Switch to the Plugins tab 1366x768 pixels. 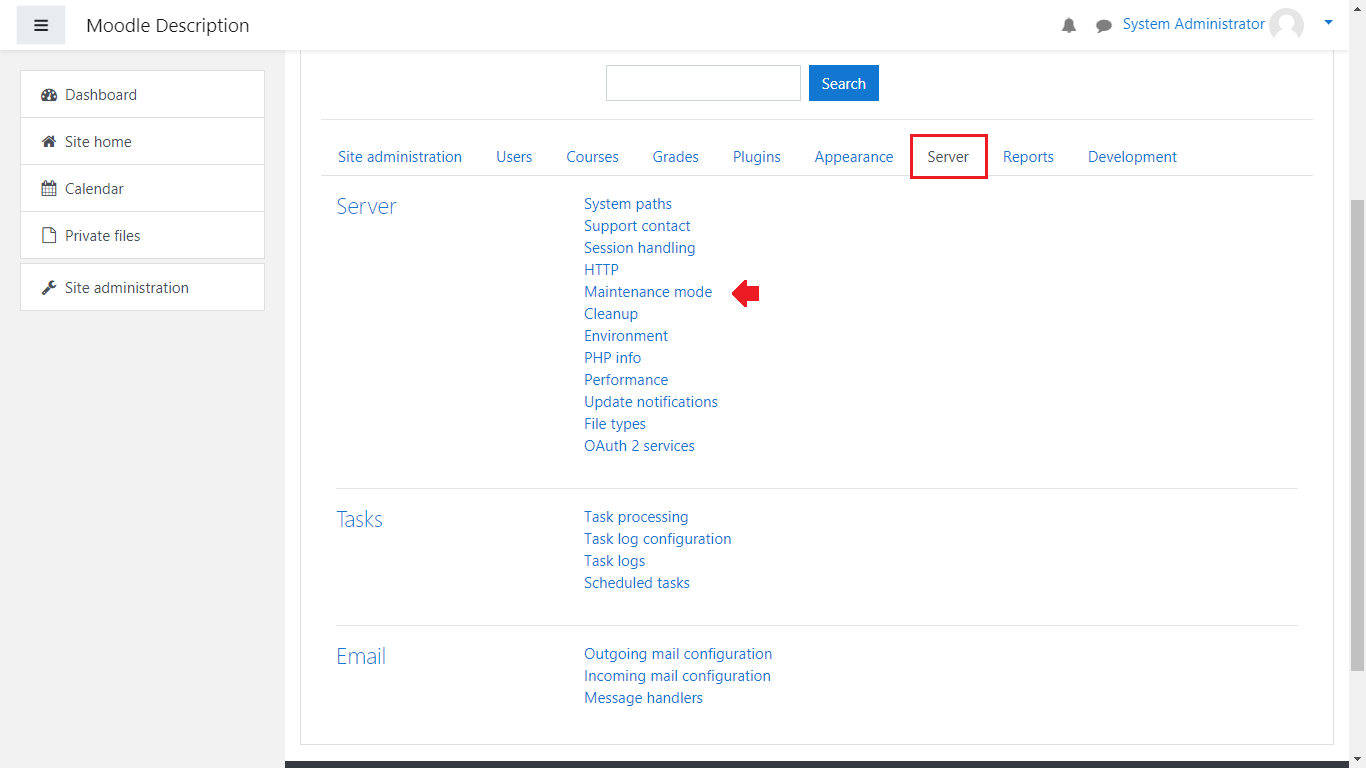tap(756, 157)
